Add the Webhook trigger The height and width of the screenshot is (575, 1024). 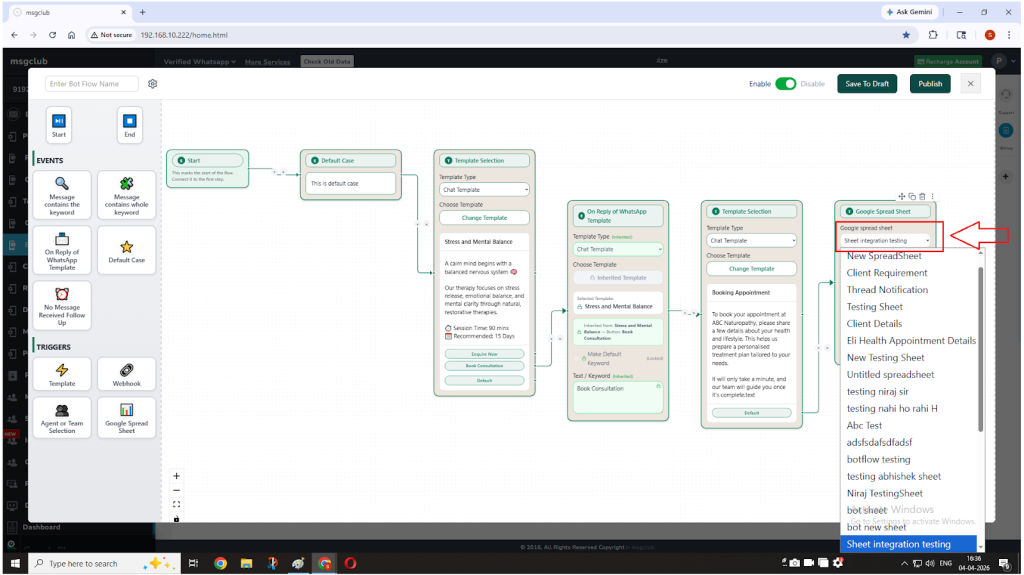coord(126,374)
